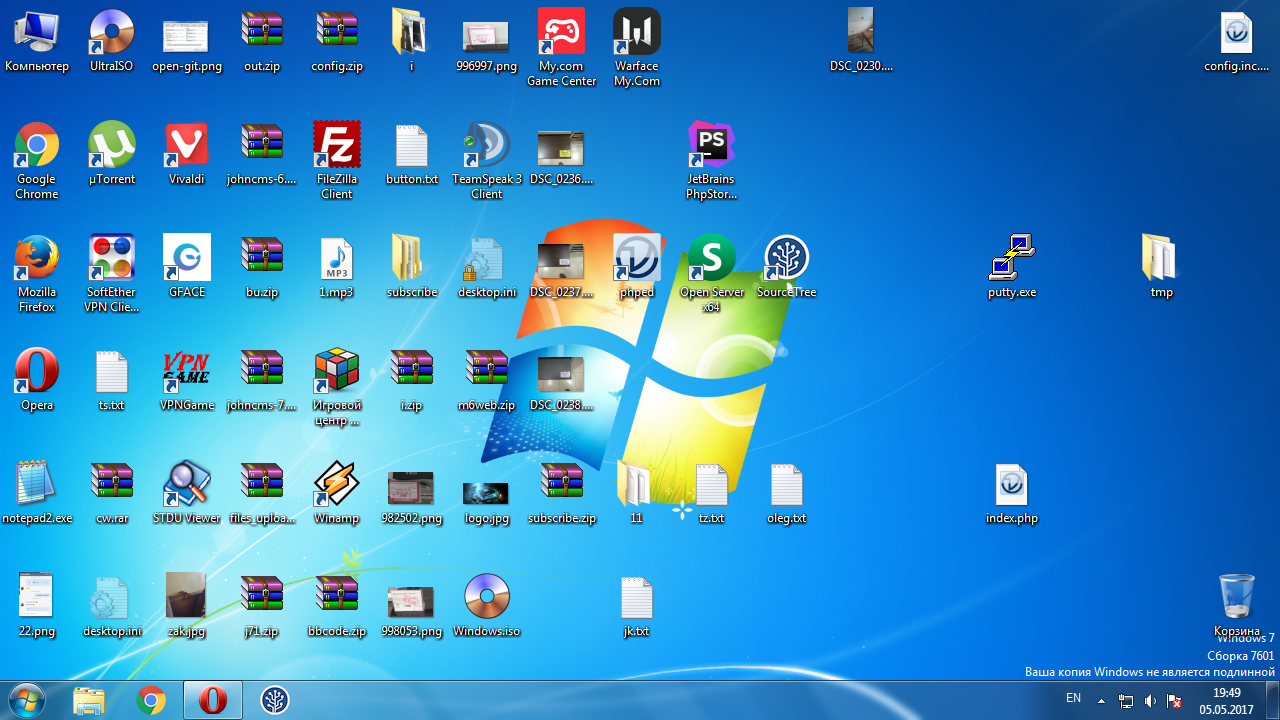Click the Vivaldi browser shortcut

click(x=187, y=146)
